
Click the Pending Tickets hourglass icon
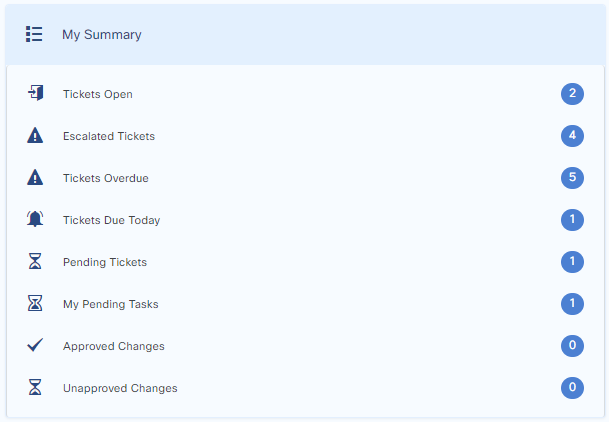pyautogui.click(x=35, y=262)
